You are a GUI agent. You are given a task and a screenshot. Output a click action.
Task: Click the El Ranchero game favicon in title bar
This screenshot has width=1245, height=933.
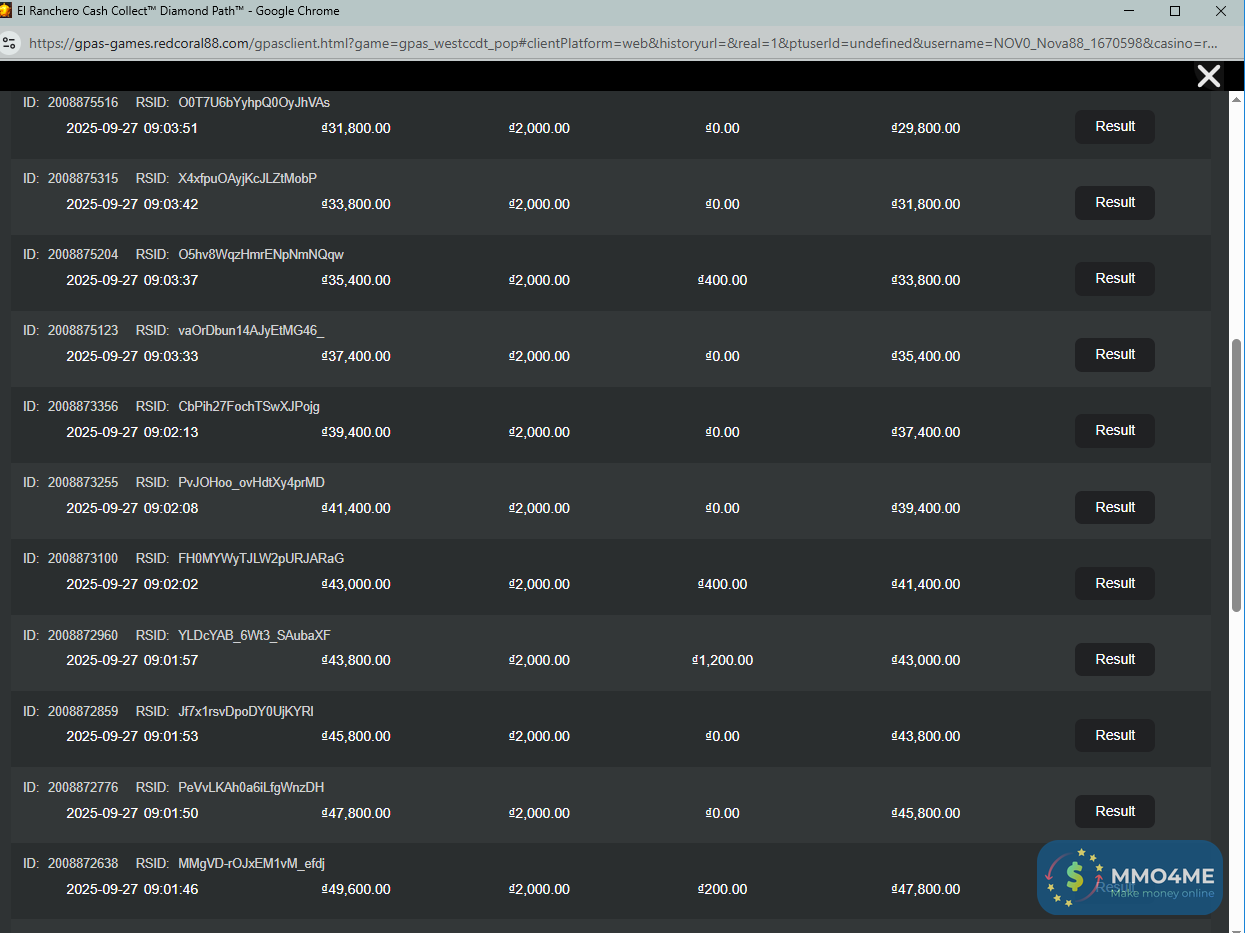pos(7,11)
